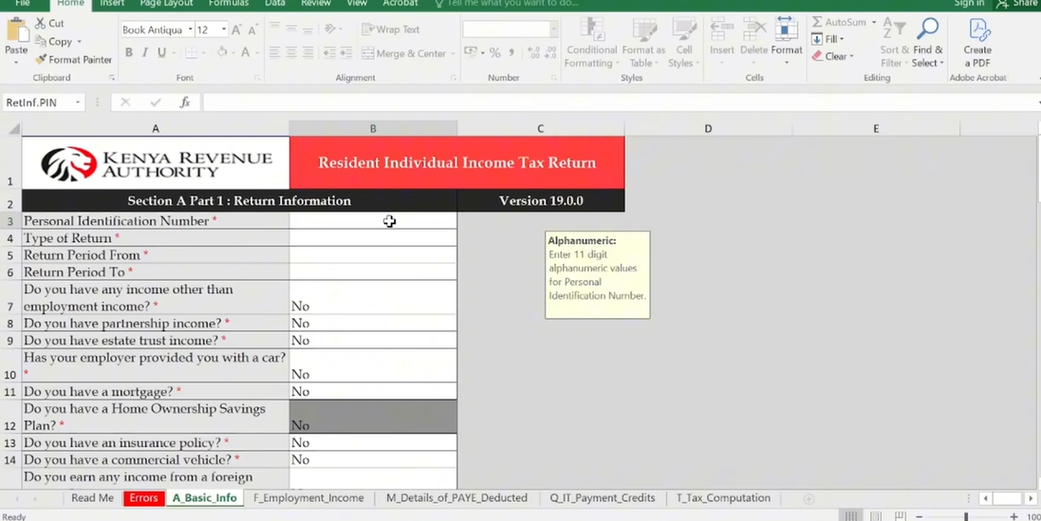Click the Clear eraser icon
1041x521 pixels.
point(817,57)
